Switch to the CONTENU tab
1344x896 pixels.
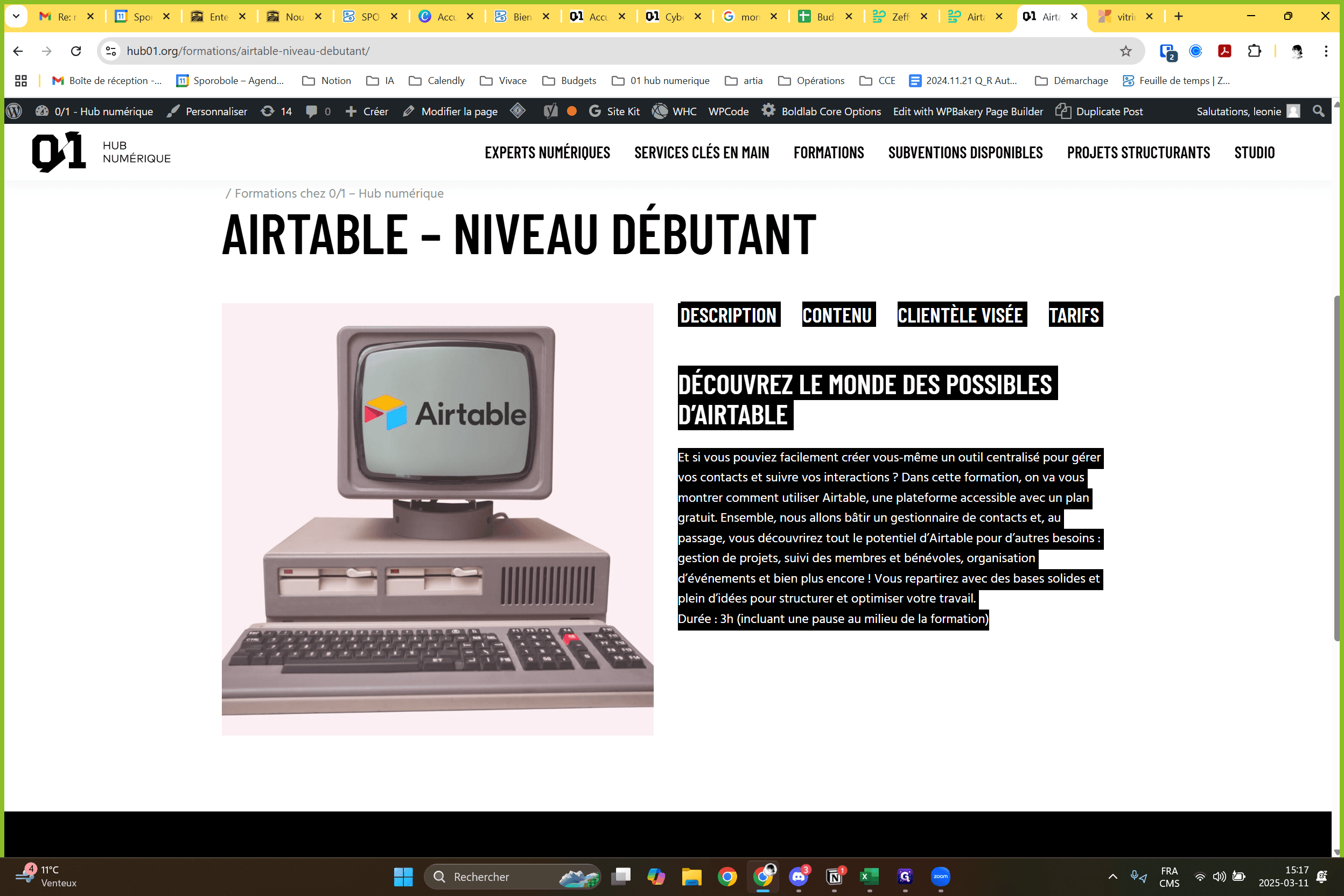[x=838, y=315]
